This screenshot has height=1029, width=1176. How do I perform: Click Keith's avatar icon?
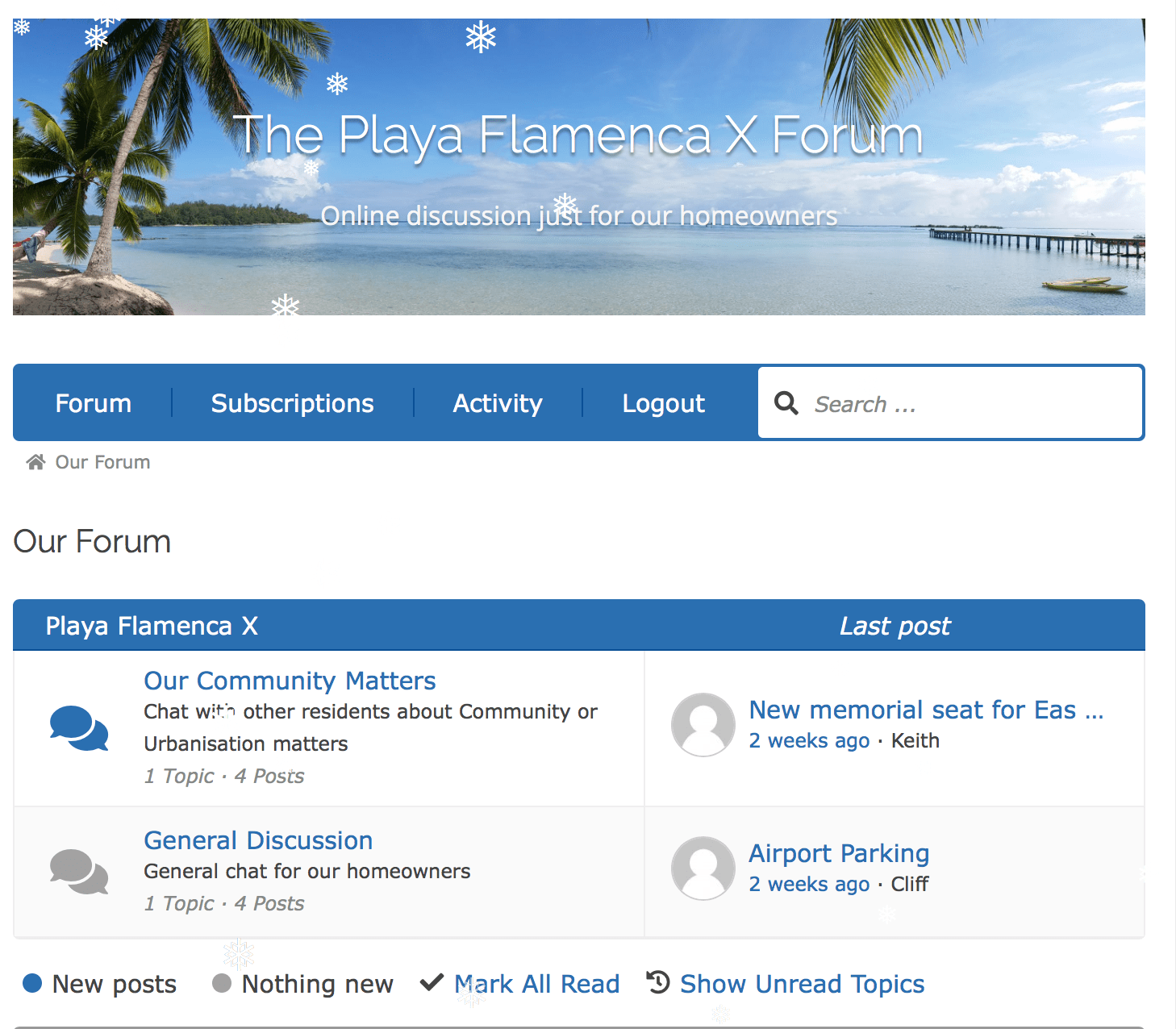click(x=703, y=725)
